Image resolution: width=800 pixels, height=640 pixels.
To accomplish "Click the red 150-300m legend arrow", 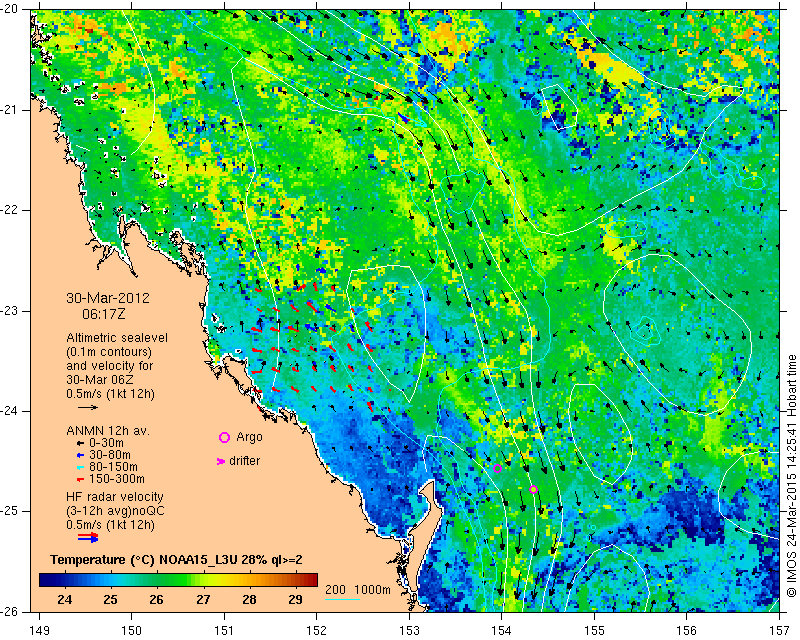I will (80, 479).
